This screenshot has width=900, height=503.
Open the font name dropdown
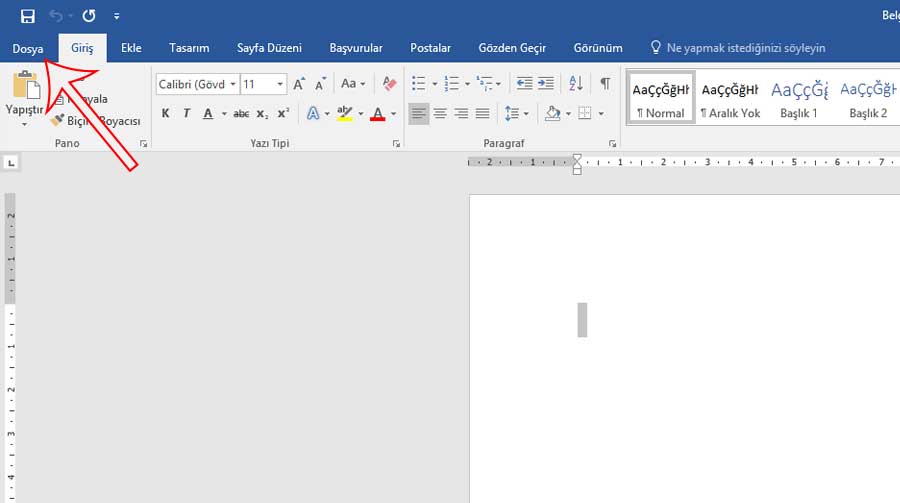pos(233,84)
